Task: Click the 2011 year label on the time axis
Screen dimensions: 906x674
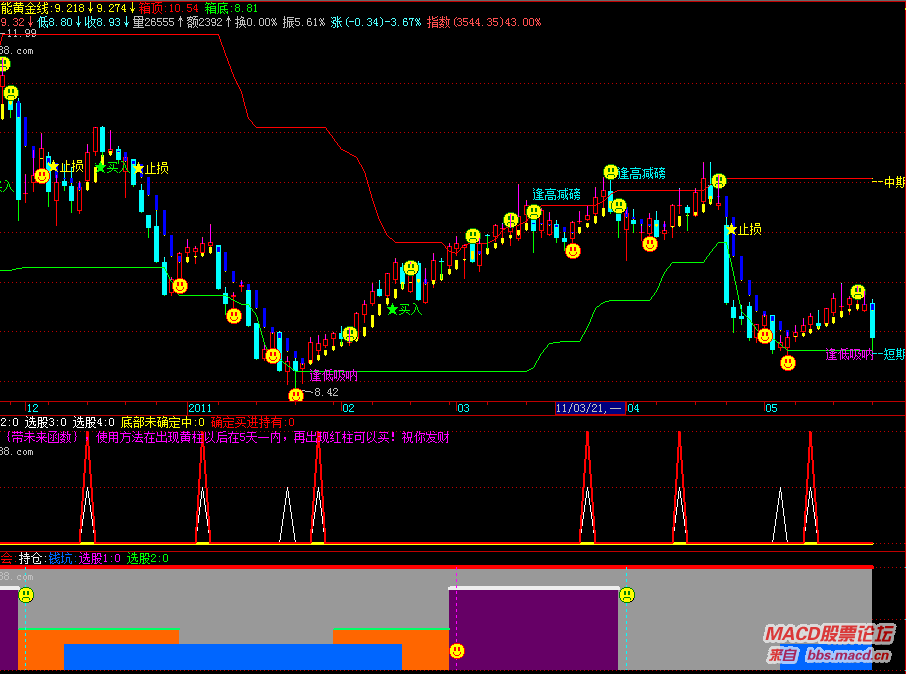Action: (200, 409)
